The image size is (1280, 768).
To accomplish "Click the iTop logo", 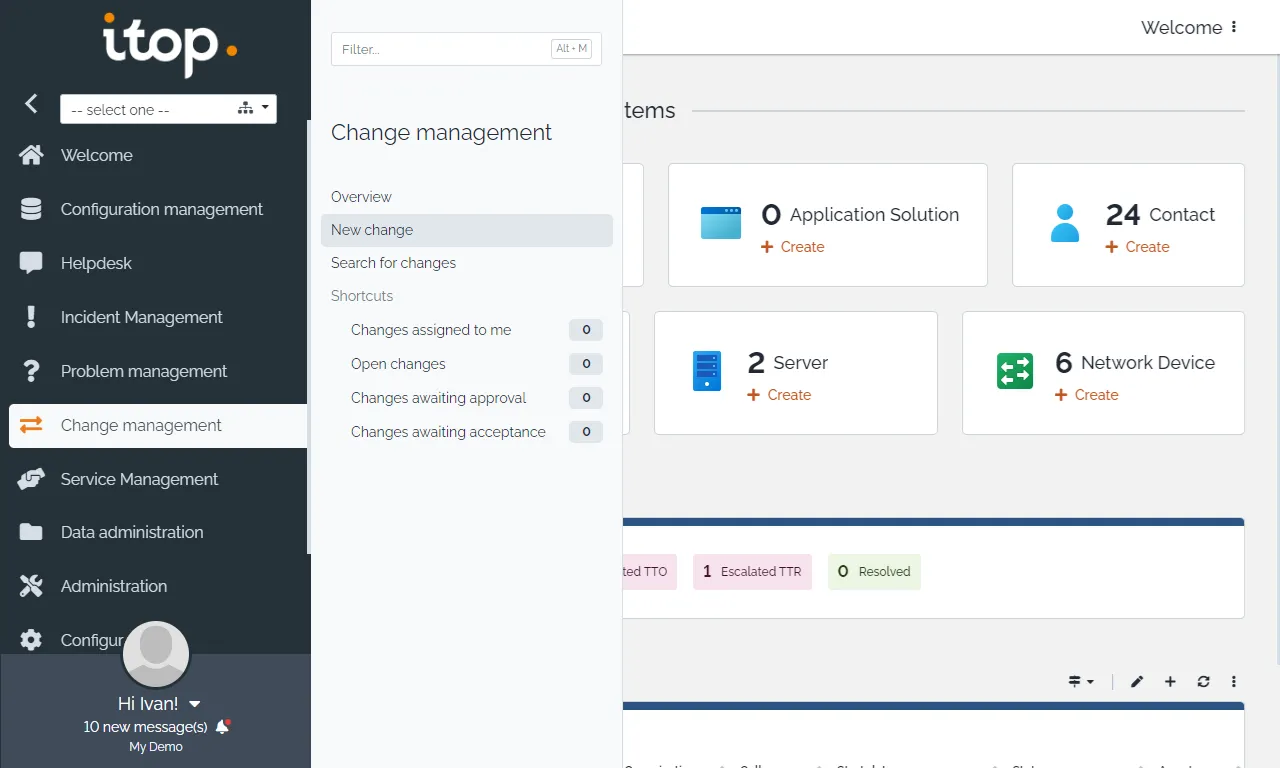I will (170, 45).
